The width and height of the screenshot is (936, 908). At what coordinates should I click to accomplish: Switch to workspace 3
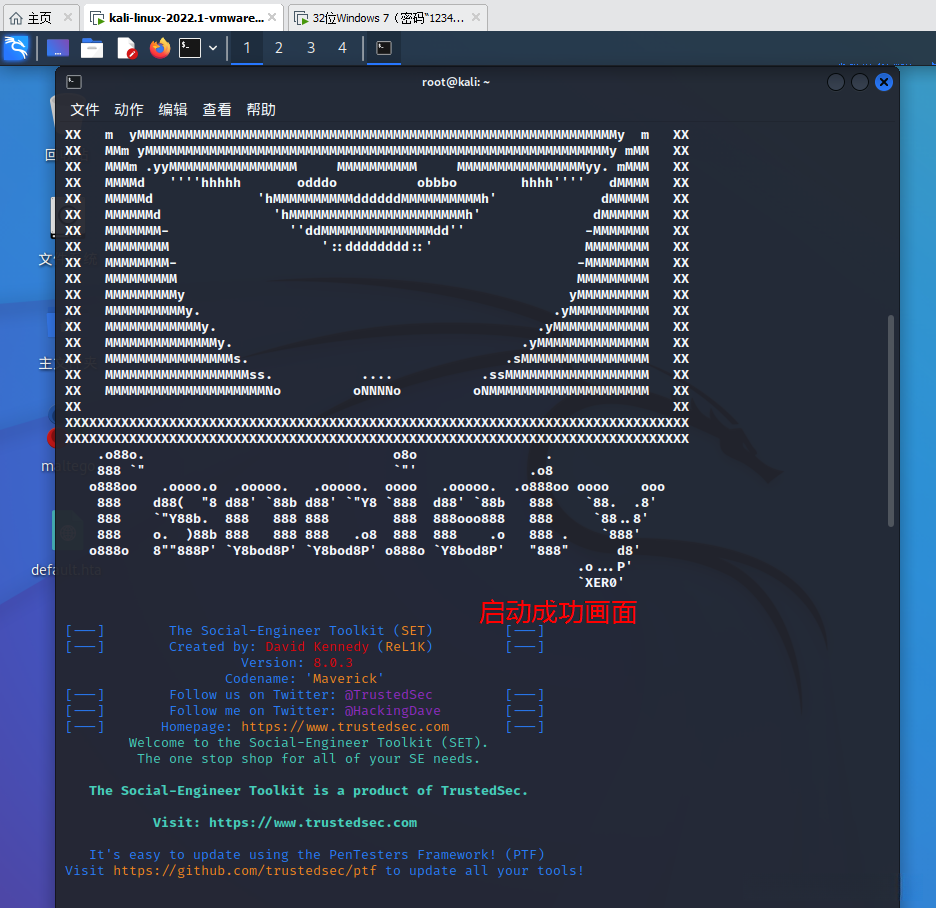pos(311,48)
